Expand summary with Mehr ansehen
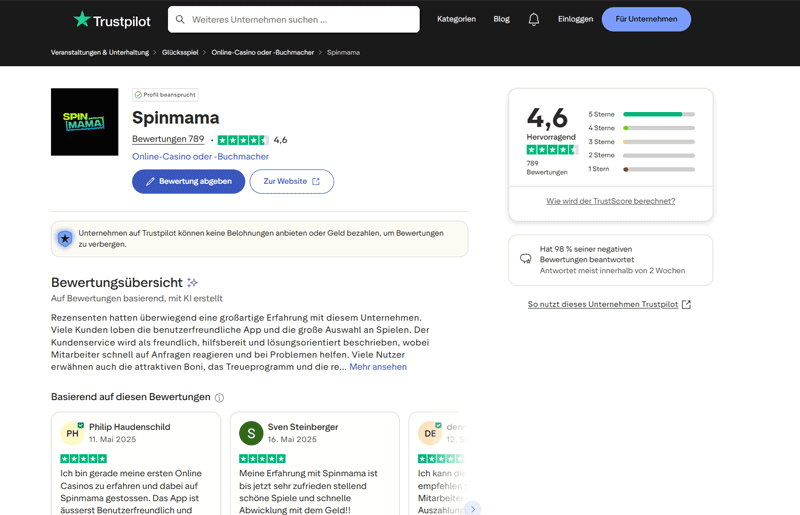 (378, 366)
